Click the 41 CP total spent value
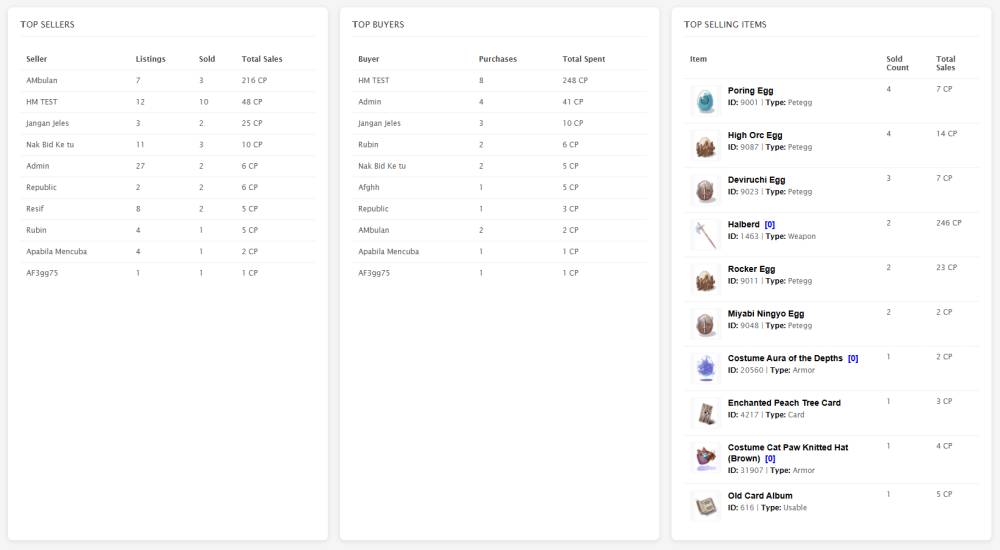 tap(573, 101)
